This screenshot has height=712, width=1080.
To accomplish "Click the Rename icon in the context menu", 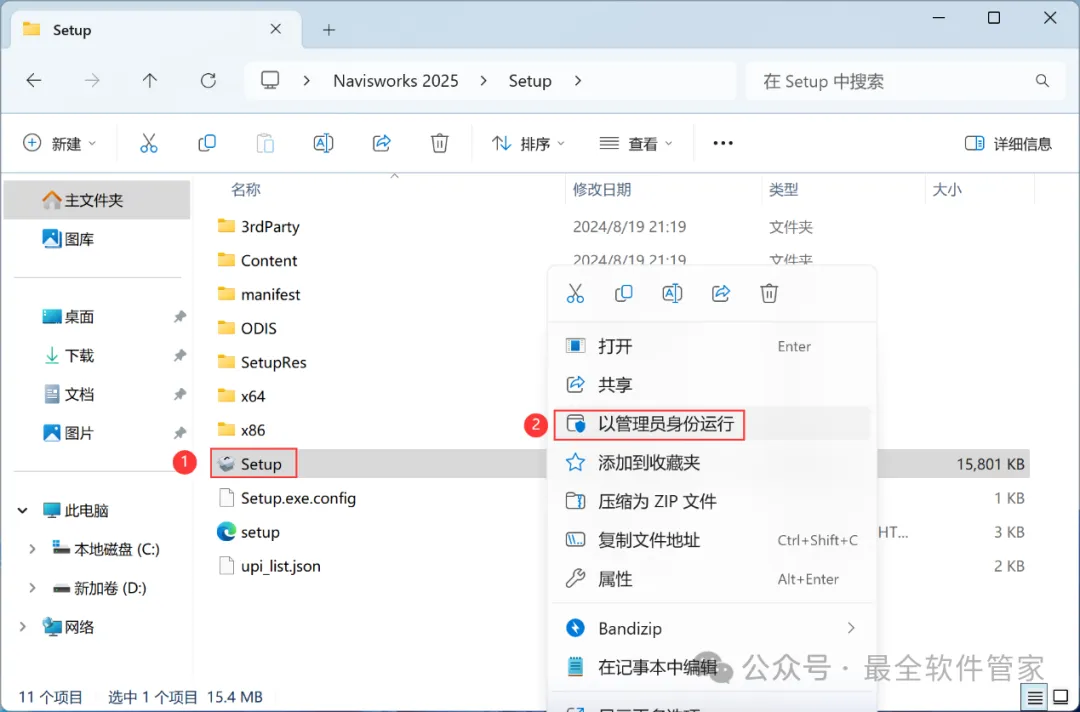I will 672,293.
